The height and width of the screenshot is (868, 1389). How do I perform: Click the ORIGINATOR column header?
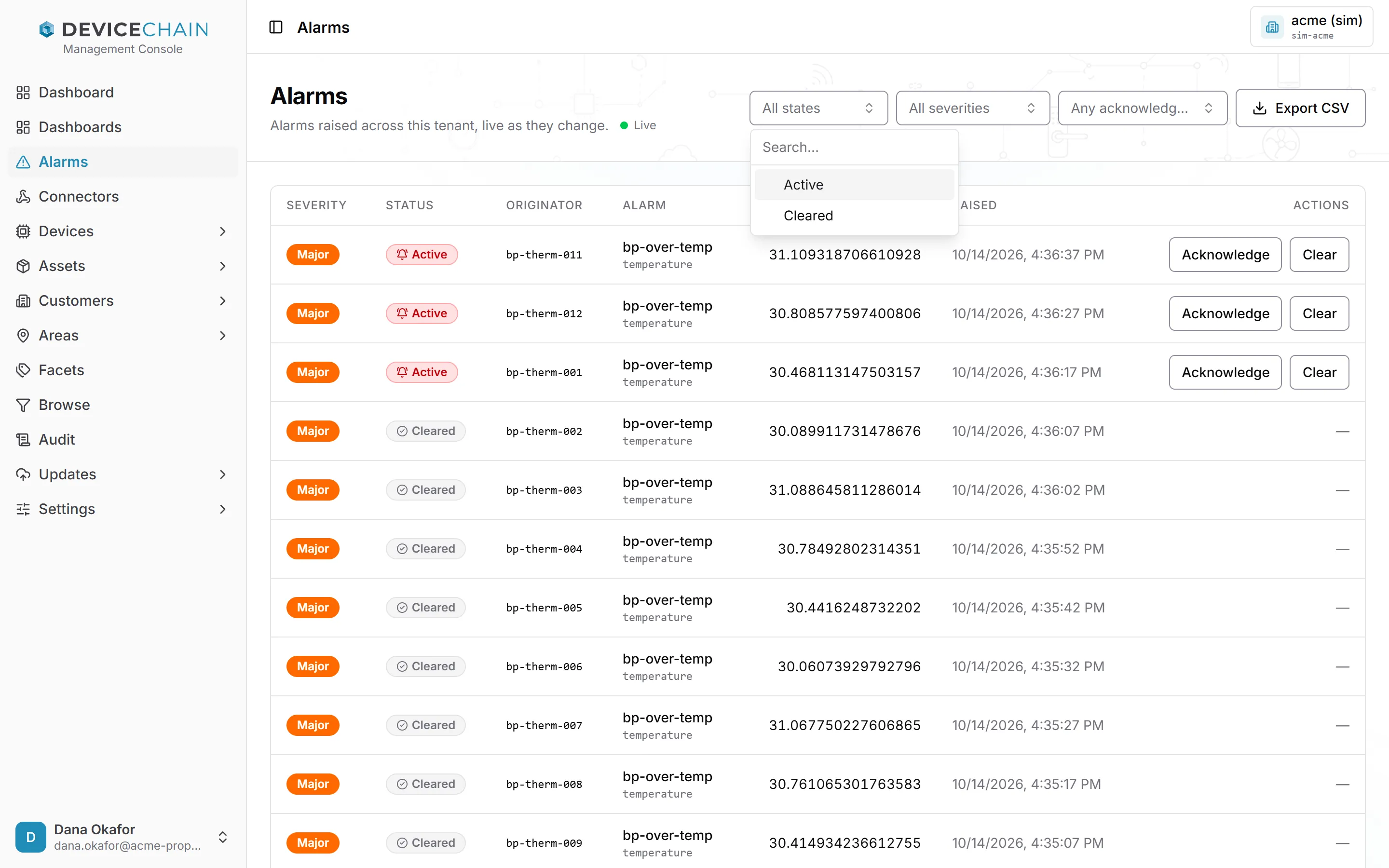coord(544,205)
